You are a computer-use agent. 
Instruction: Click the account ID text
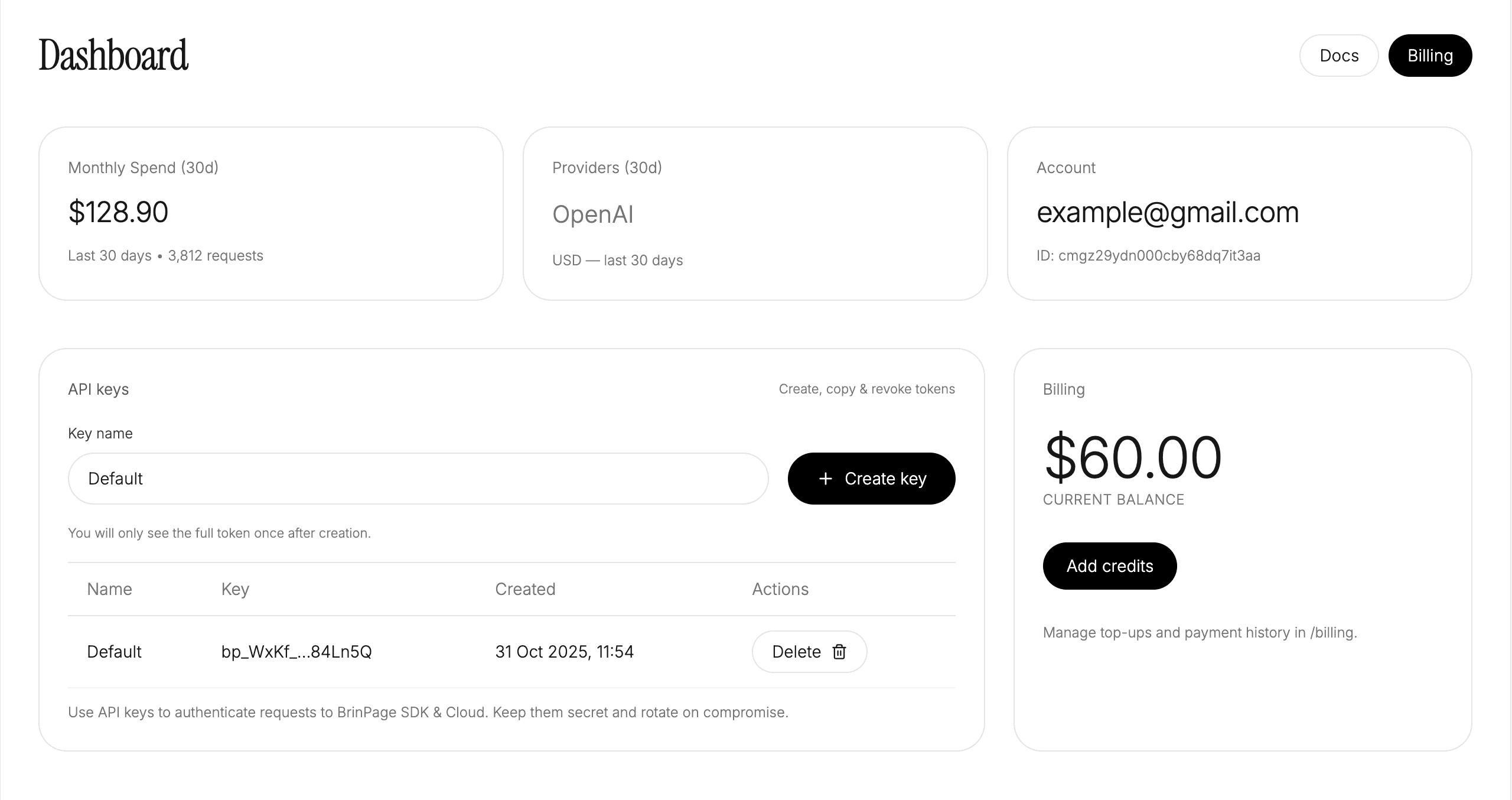pos(1148,256)
